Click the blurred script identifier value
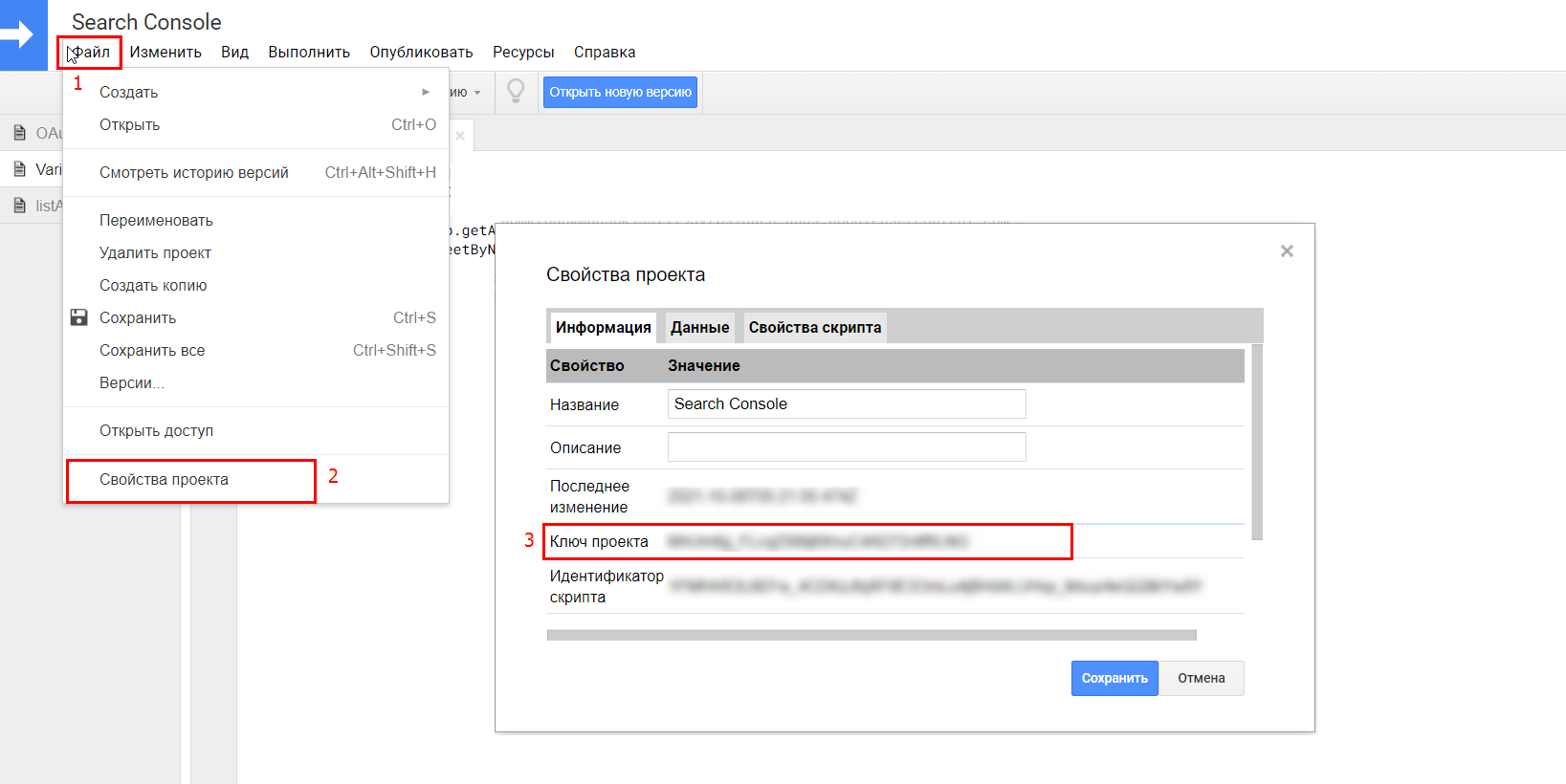Screen dimensions: 1566x784 (x=935, y=586)
